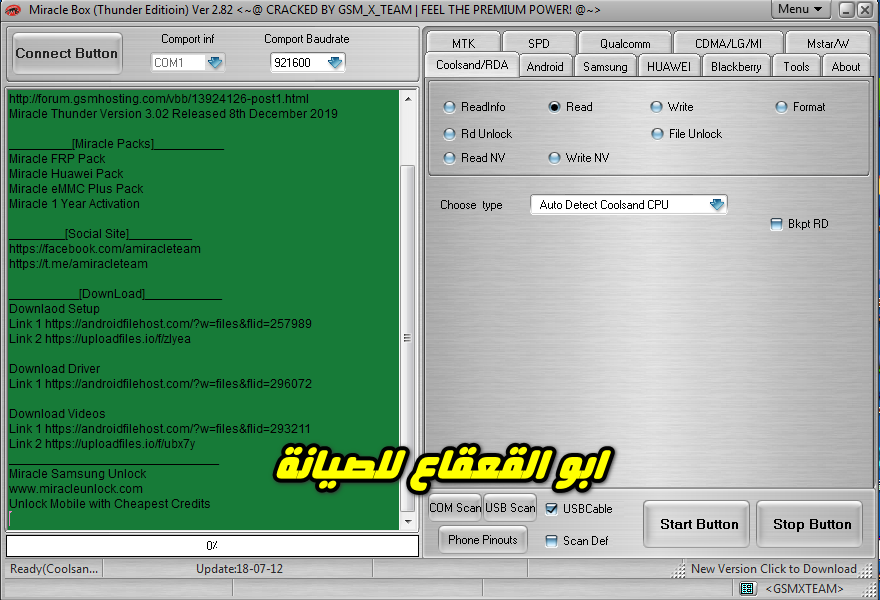
Task: Click 'Link 2 https://uploadfiles.io/f/ubx7y' log line
Action: point(102,443)
